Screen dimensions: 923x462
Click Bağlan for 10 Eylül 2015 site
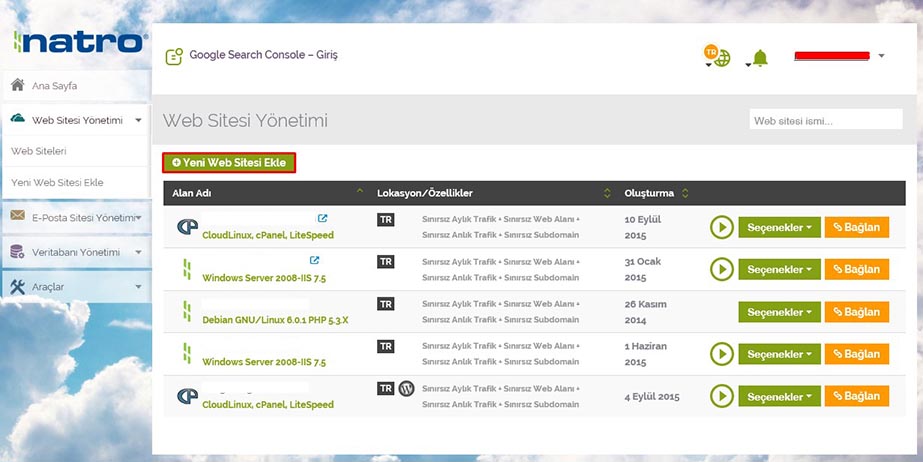(x=856, y=227)
